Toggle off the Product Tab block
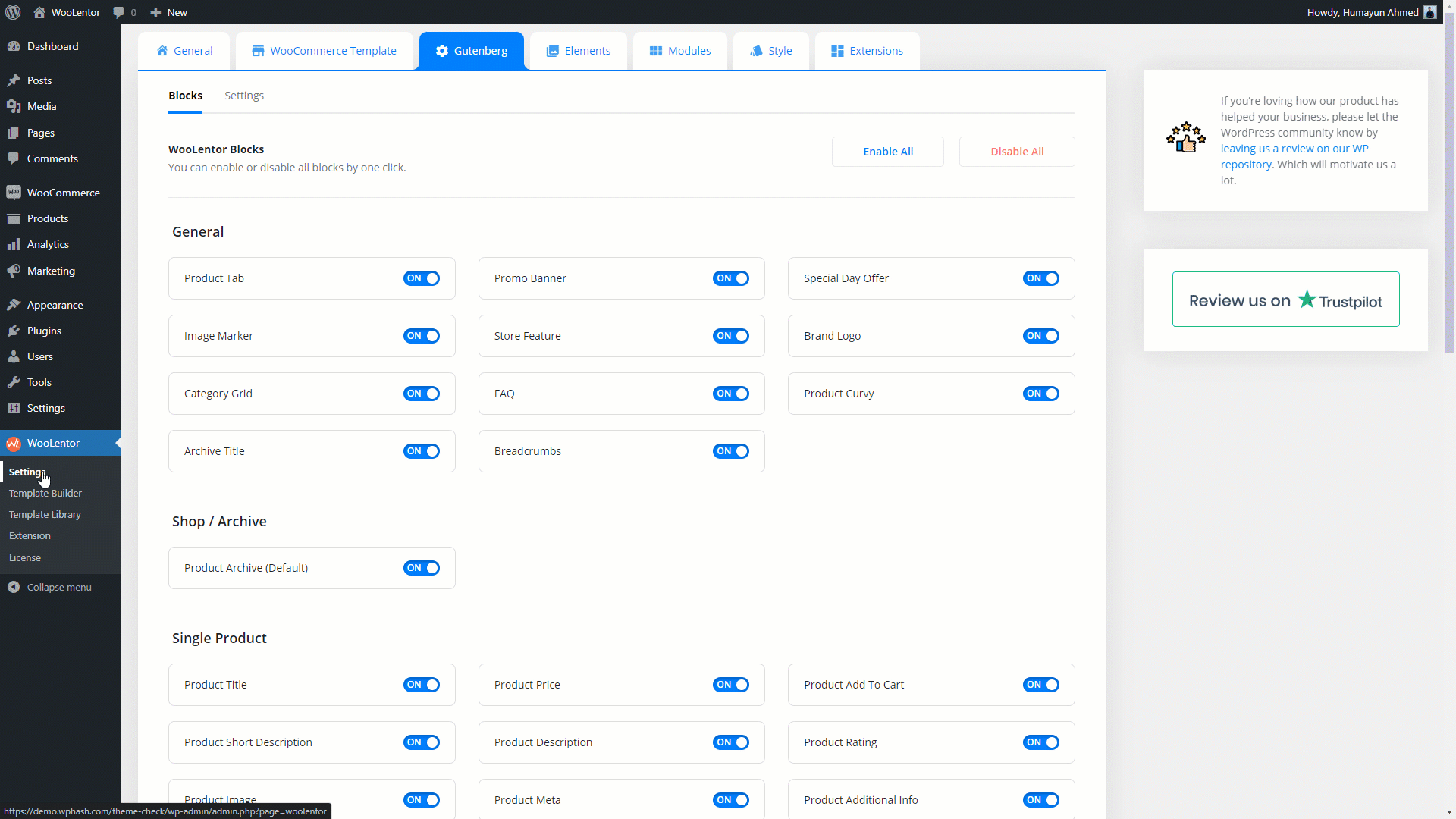This screenshot has height=819, width=1456. click(422, 278)
